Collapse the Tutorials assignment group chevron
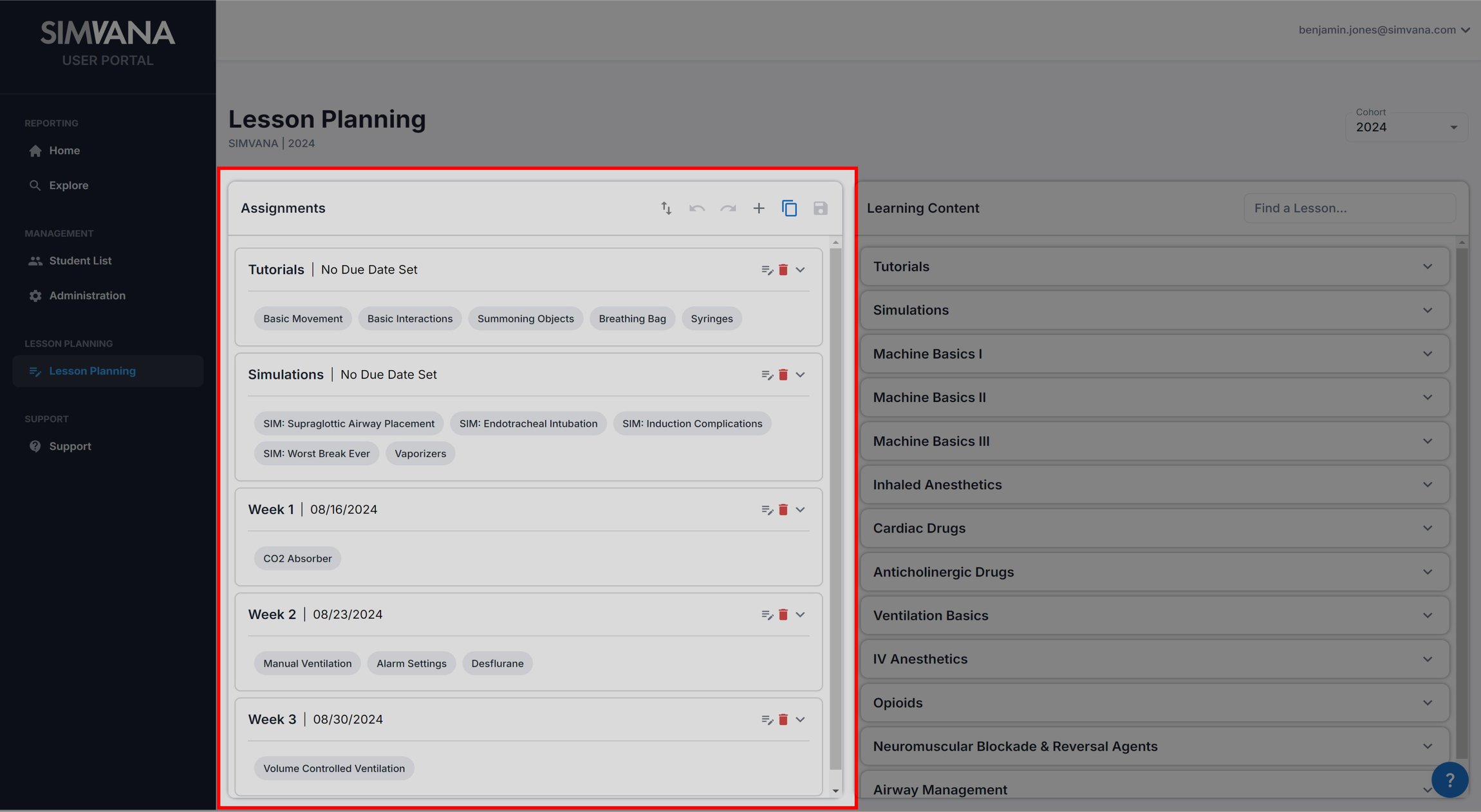Image resolution: width=1481 pixels, height=812 pixels. [x=801, y=270]
